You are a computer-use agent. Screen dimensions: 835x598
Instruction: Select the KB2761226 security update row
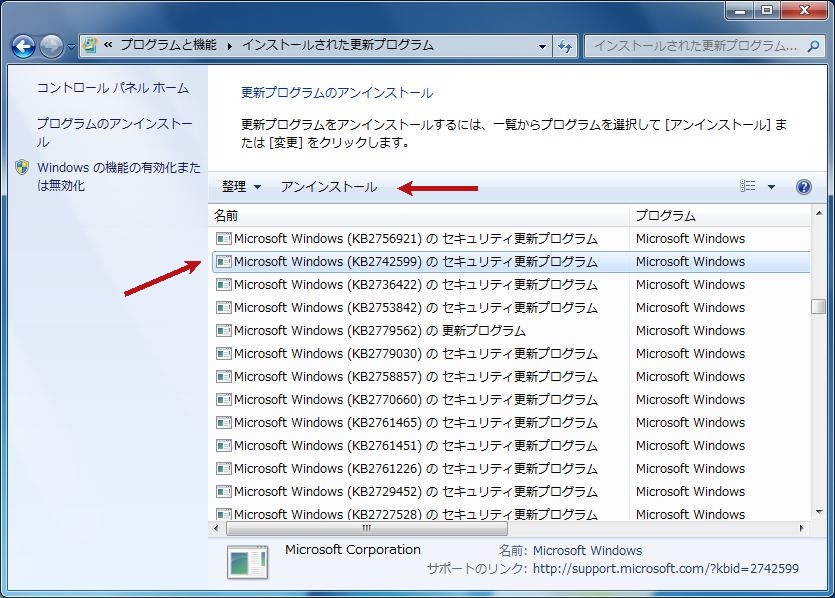pos(511,468)
